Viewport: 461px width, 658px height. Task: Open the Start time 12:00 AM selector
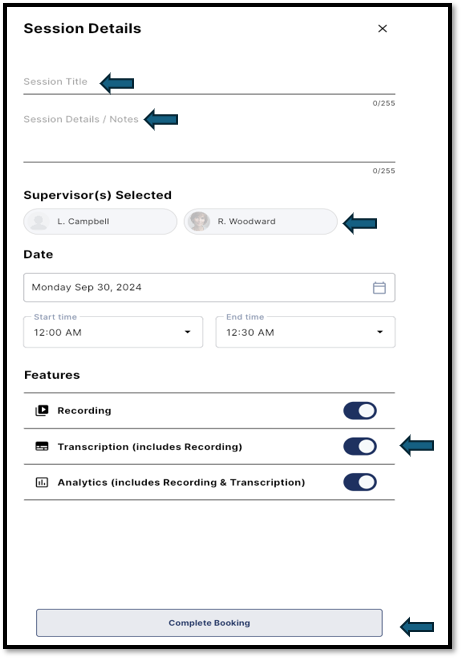(x=113, y=332)
